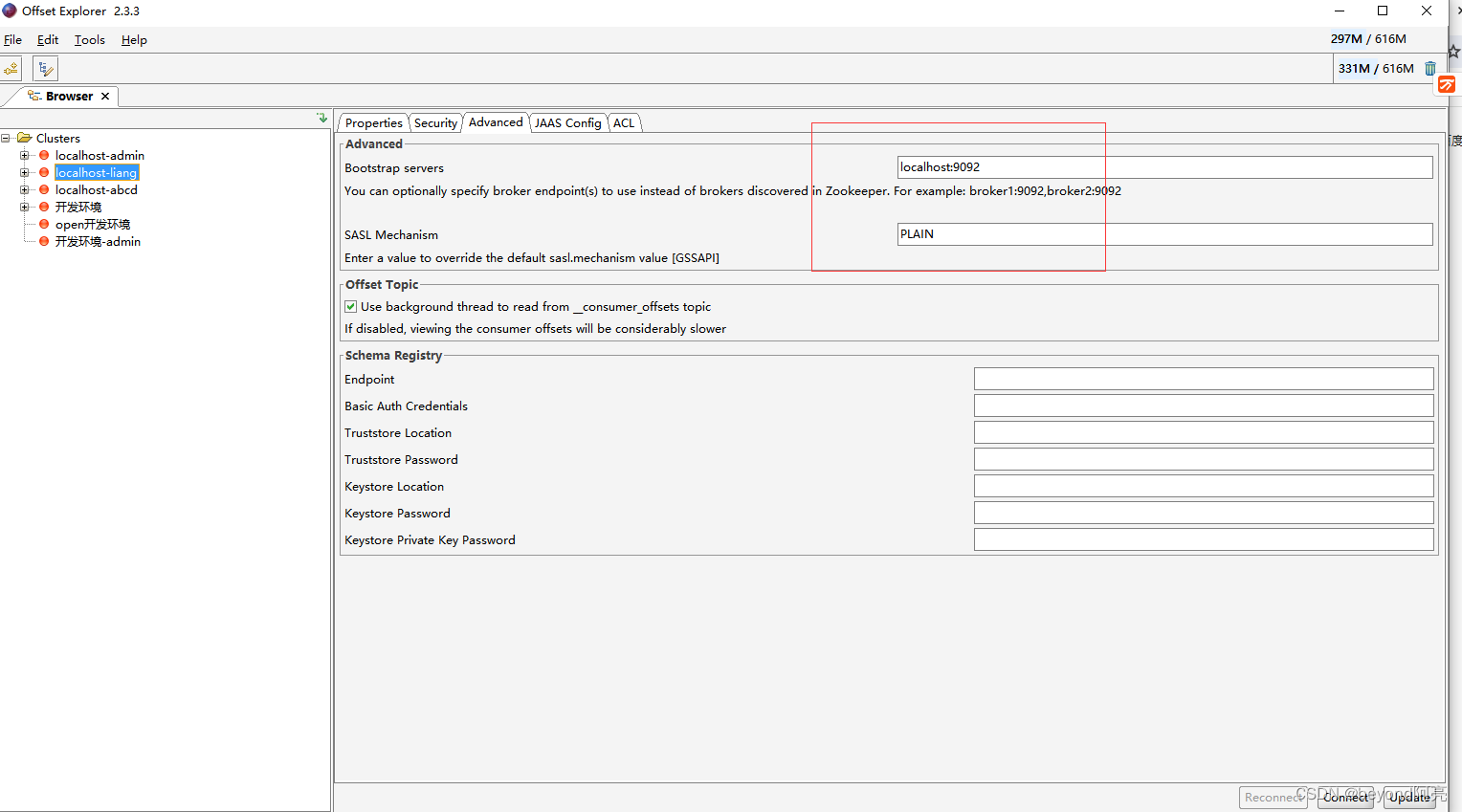Image resolution: width=1462 pixels, height=812 pixels.
Task: Click the 331M / 616M memory usage bar
Action: tap(1376, 68)
